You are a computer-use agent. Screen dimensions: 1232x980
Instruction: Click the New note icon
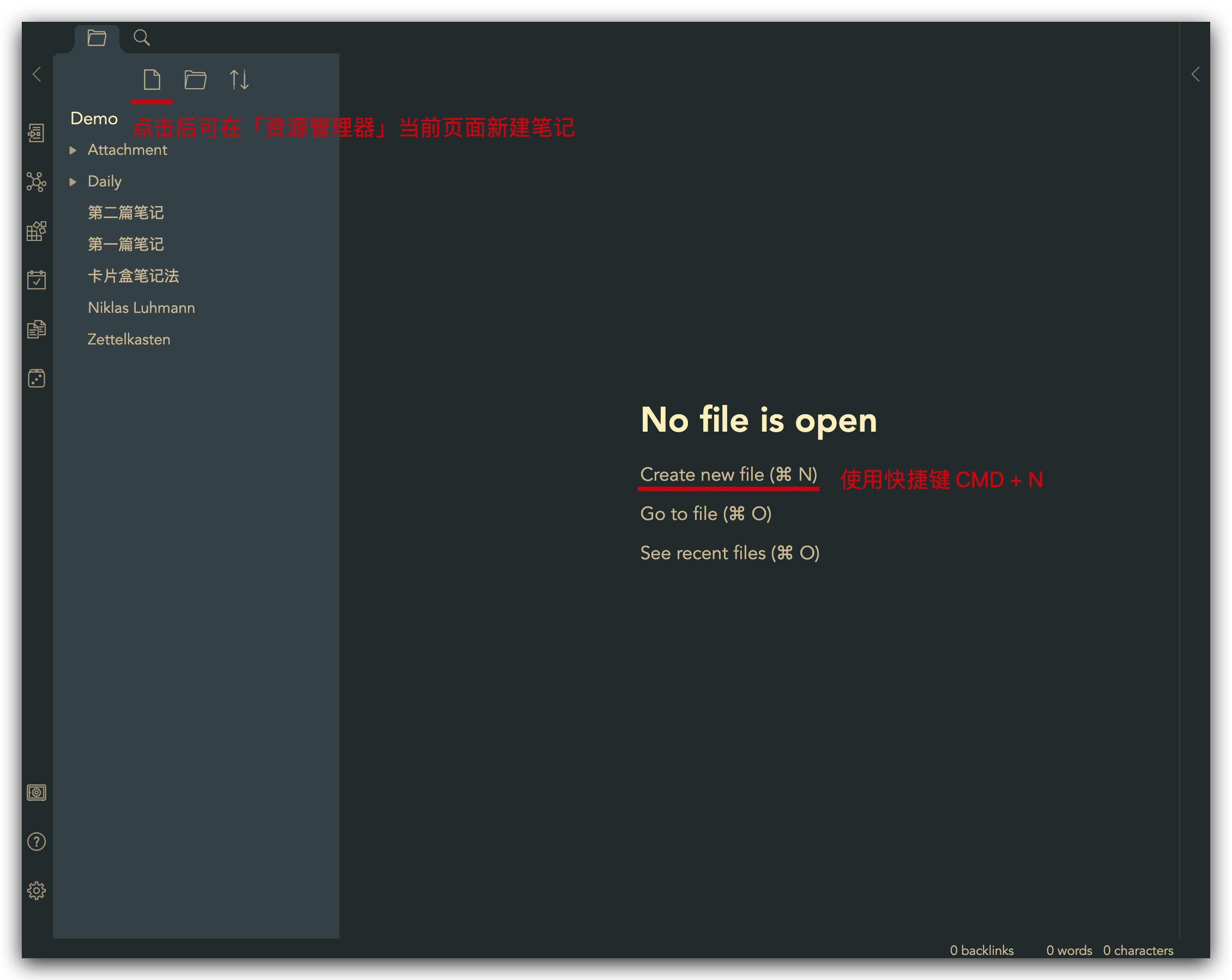tap(152, 80)
